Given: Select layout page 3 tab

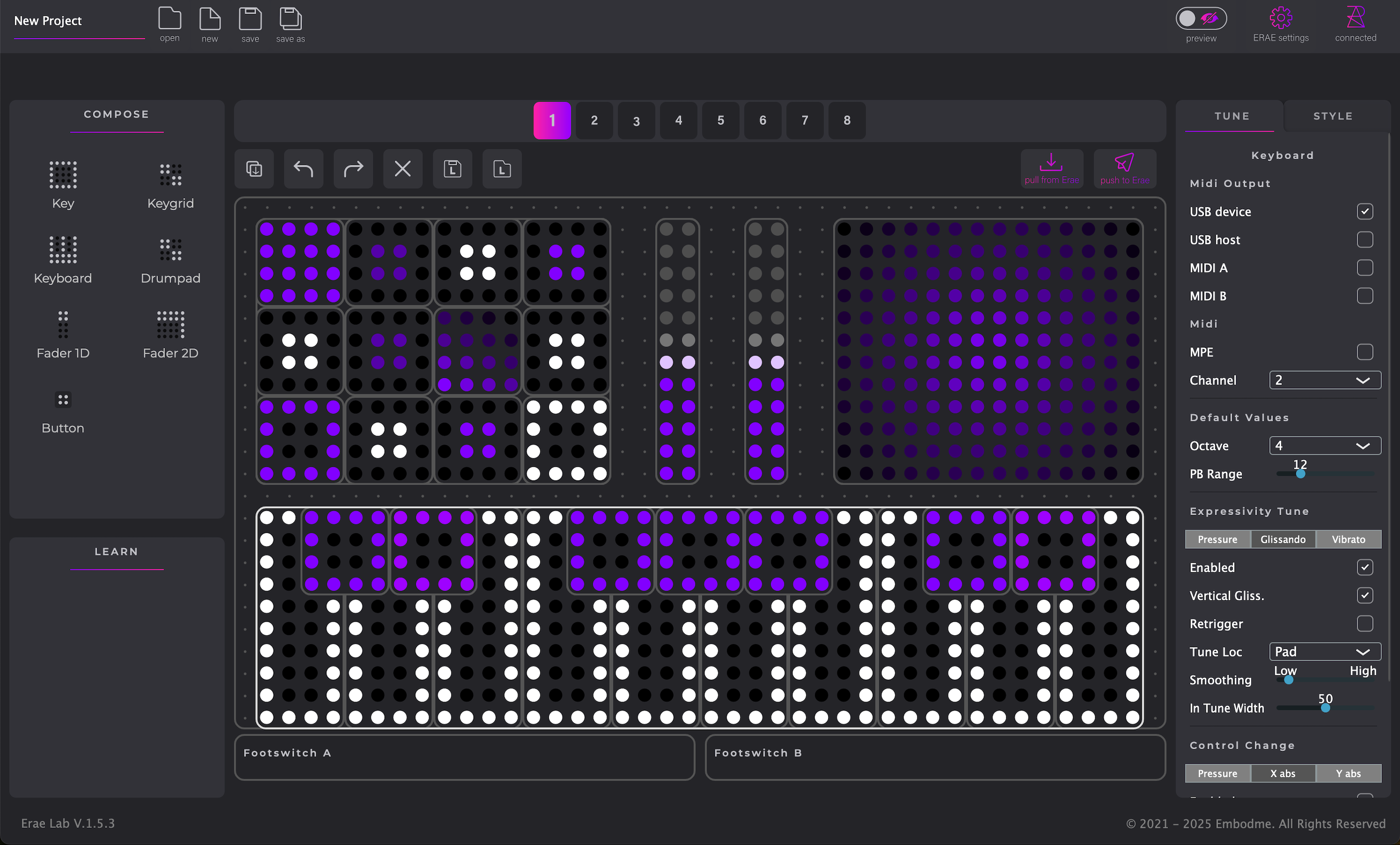Looking at the screenshot, I should point(637,121).
